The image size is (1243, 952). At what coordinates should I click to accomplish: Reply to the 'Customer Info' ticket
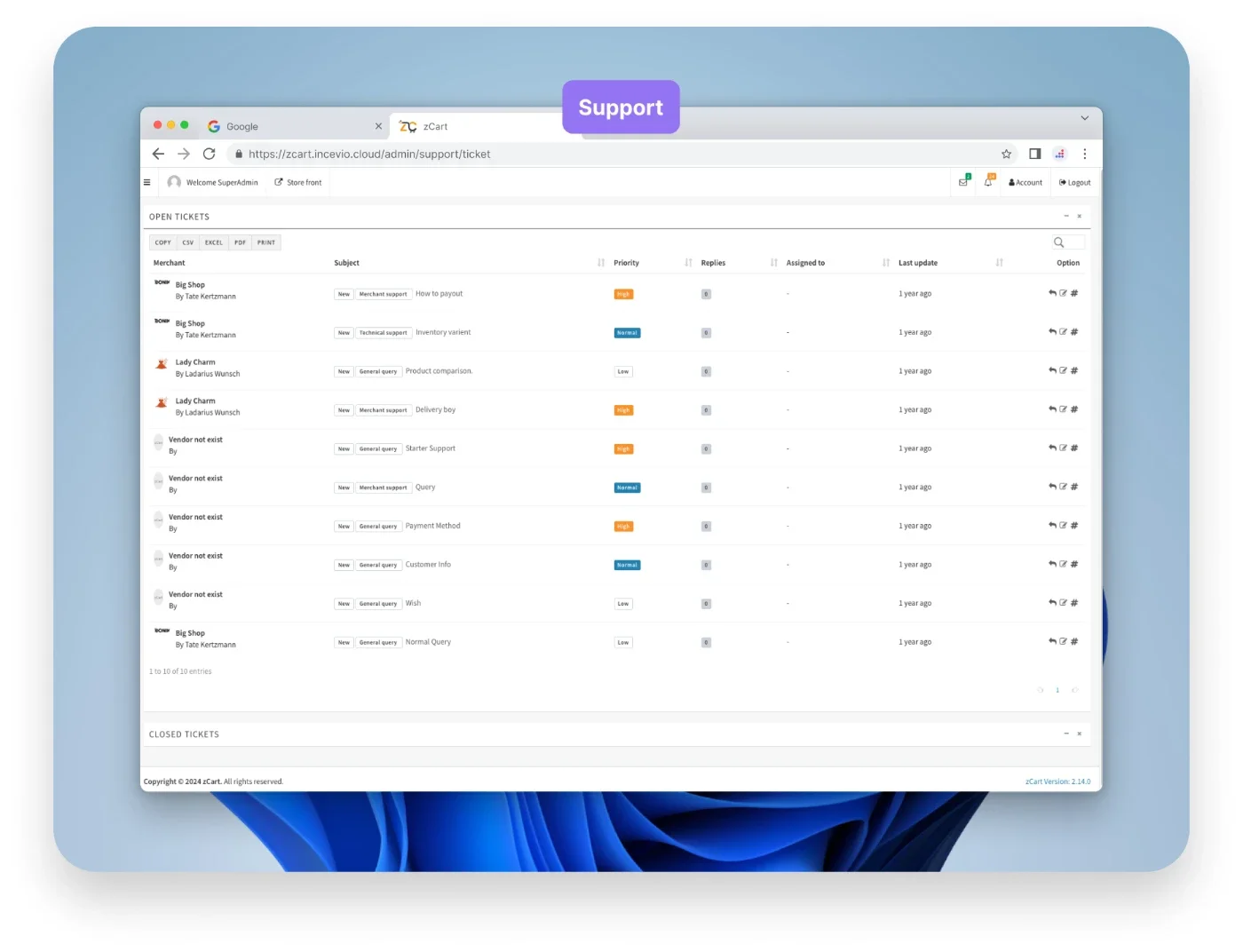(1052, 564)
